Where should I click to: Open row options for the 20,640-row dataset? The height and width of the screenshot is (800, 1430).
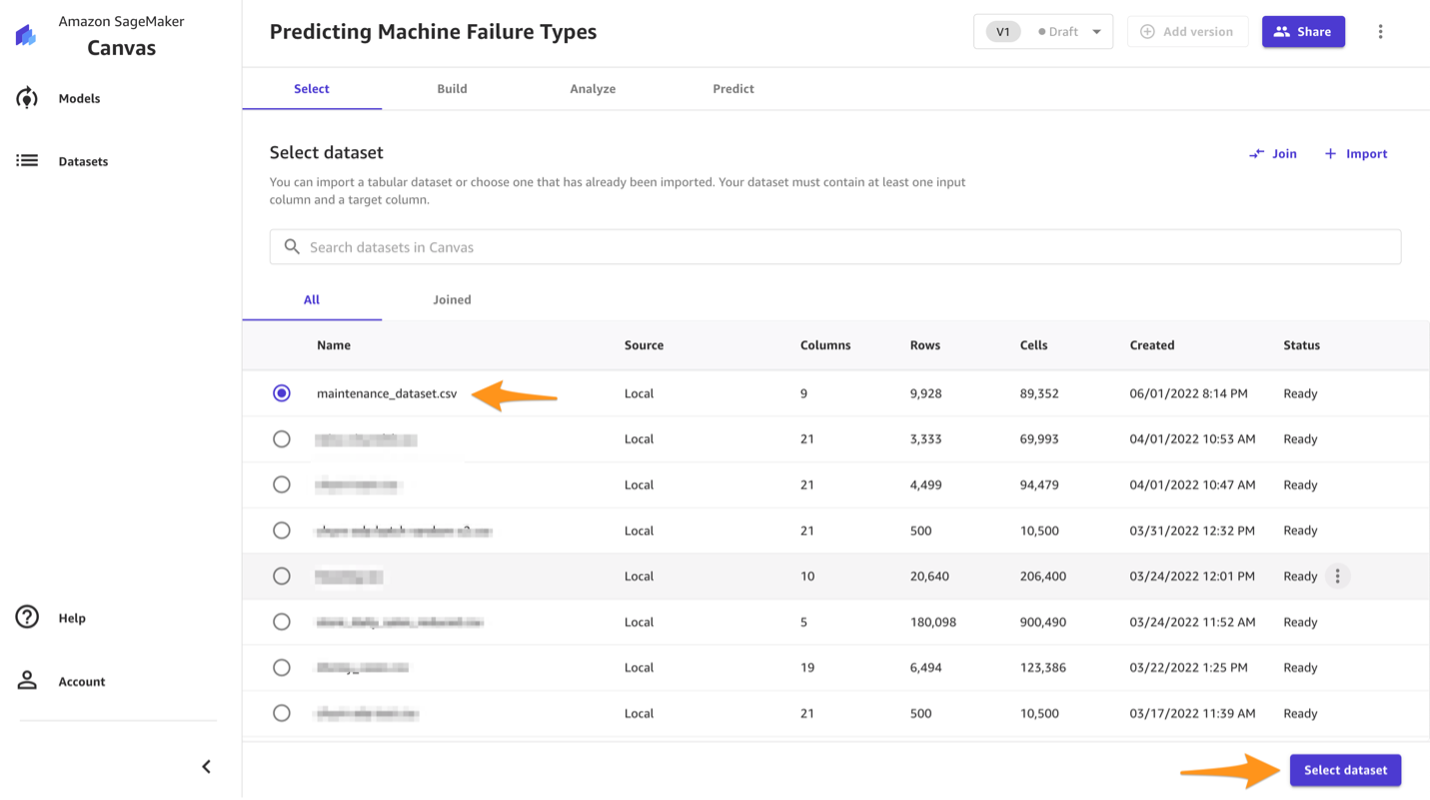coord(1337,576)
